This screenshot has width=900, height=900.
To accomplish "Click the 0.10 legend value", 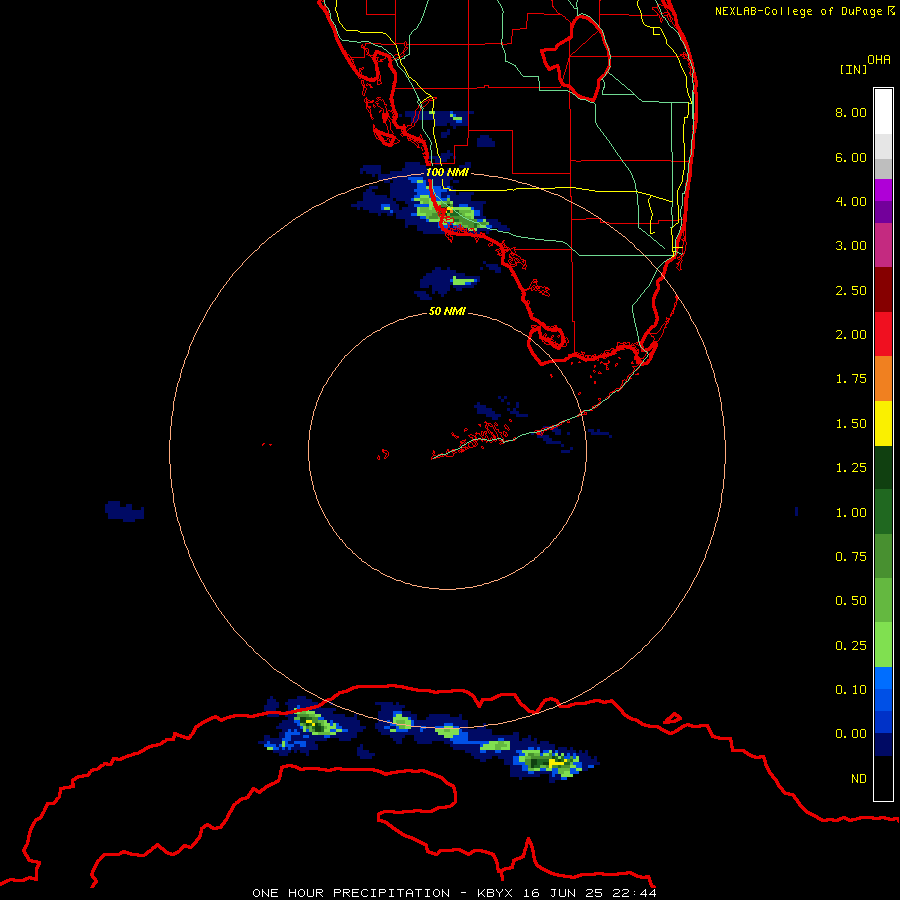I will click(851, 690).
